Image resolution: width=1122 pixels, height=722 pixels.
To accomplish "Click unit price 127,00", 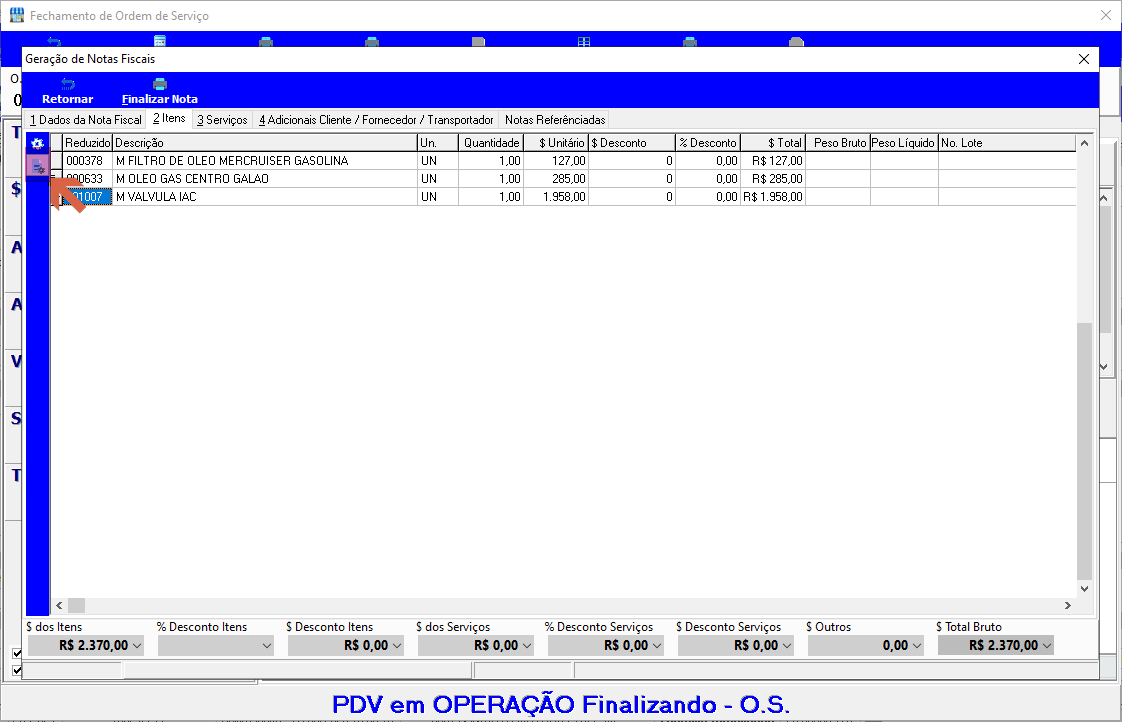I will click(x=556, y=161).
